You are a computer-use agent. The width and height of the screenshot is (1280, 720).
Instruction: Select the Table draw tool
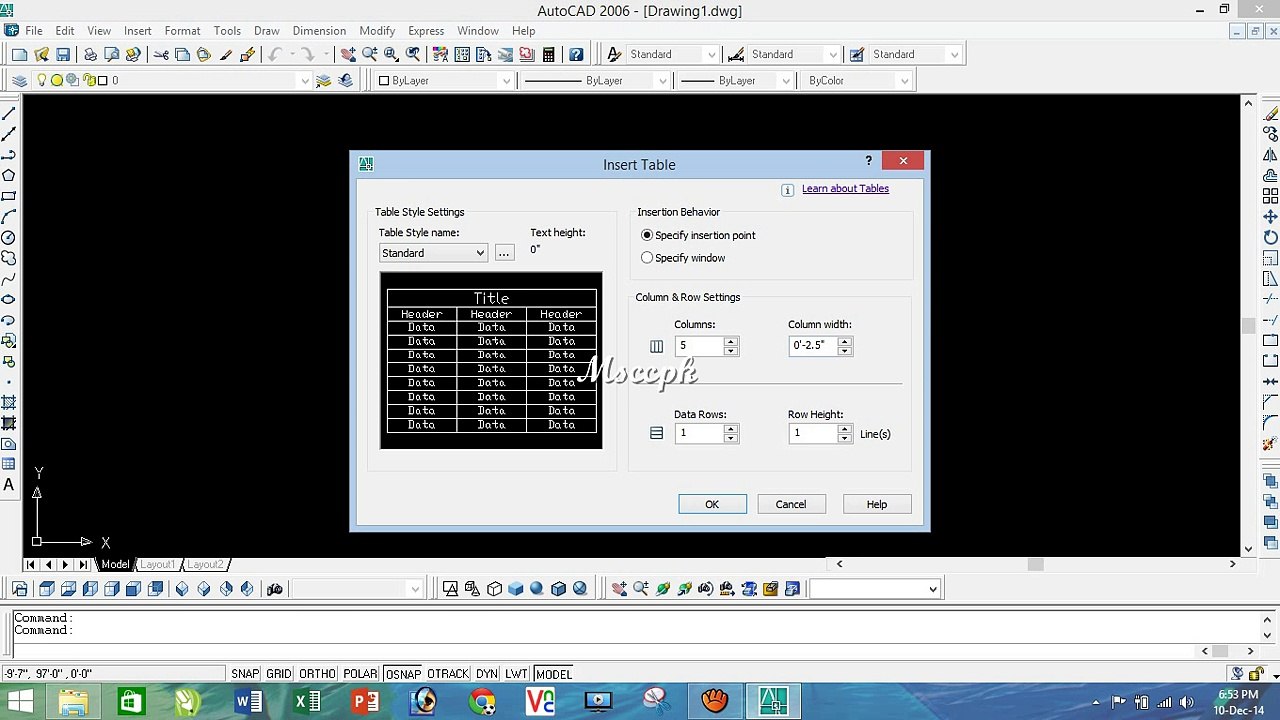pyautogui.click(x=9, y=464)
